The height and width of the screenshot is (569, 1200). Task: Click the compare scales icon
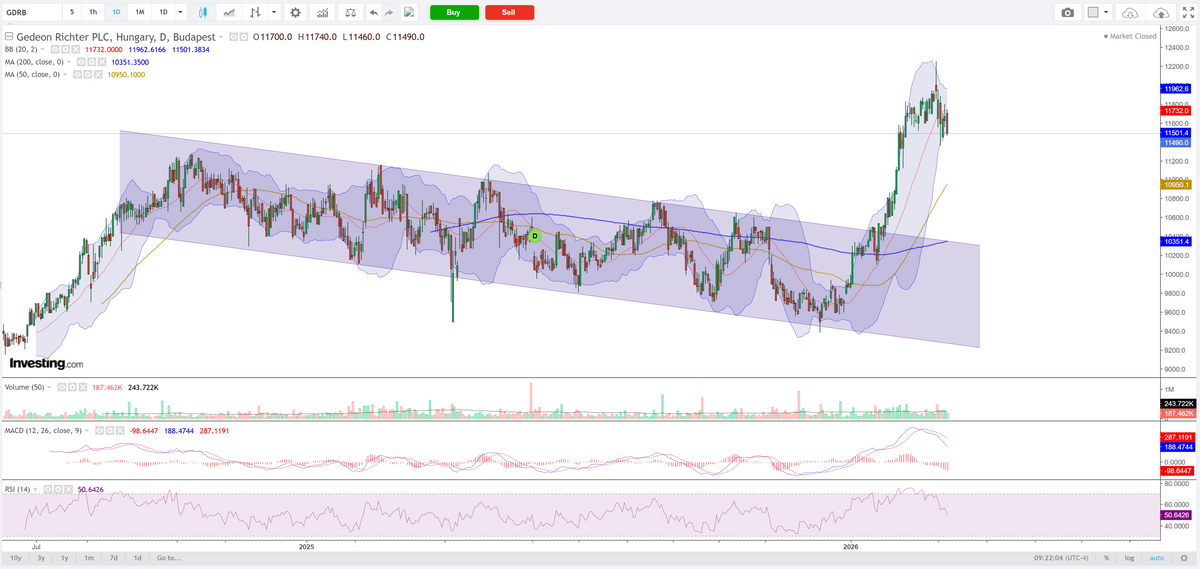[350, 12]
